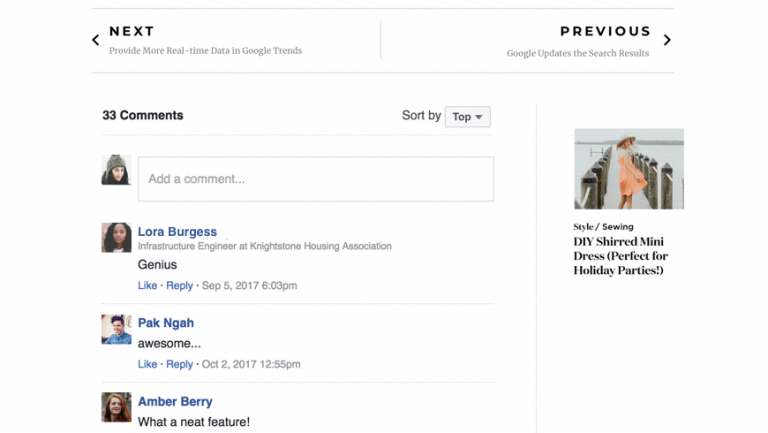Open Lora Burgess's profile name link
768x433 pixels.
177,232
